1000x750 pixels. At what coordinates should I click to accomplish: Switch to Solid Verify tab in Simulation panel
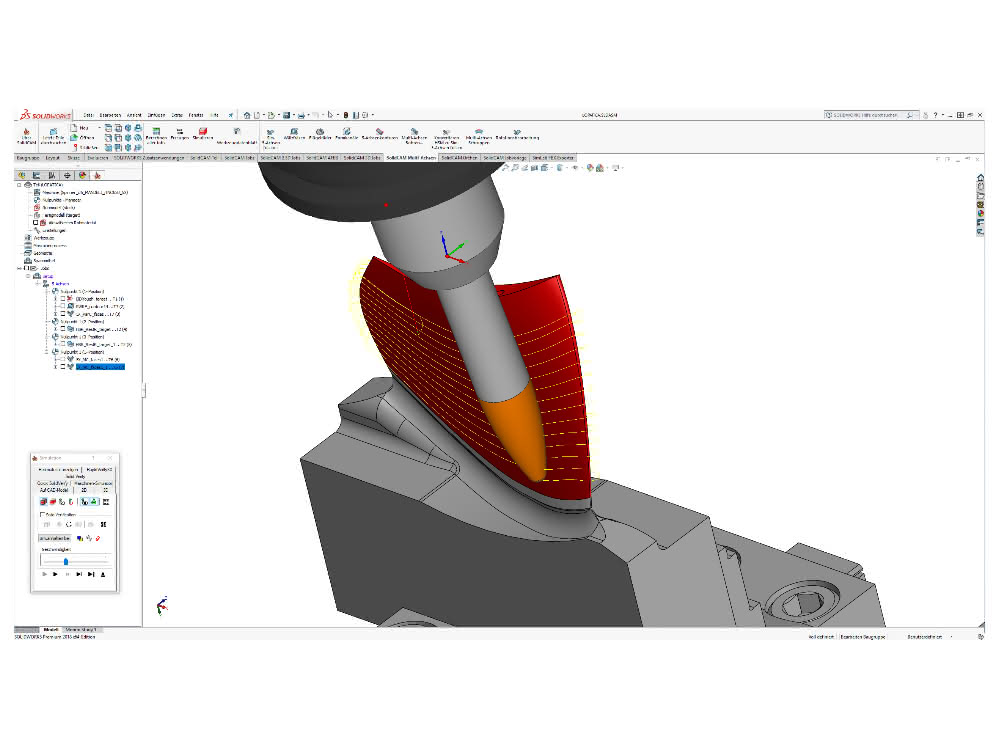point(75,476)
